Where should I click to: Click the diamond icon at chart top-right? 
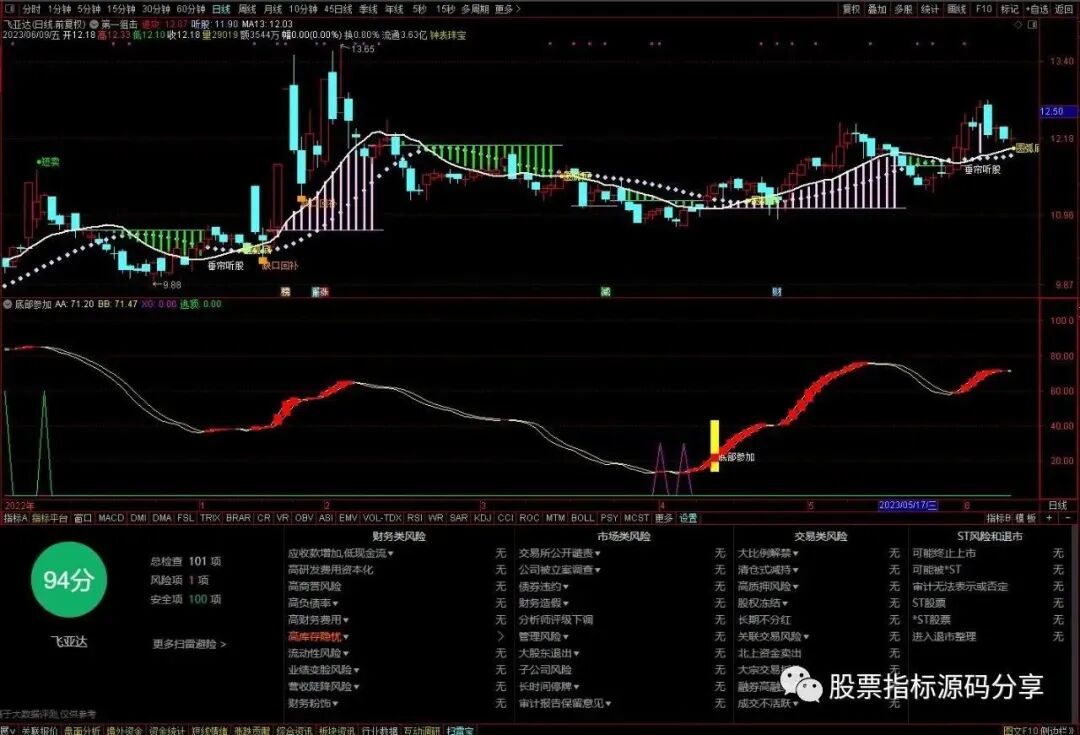[1018, 25]
